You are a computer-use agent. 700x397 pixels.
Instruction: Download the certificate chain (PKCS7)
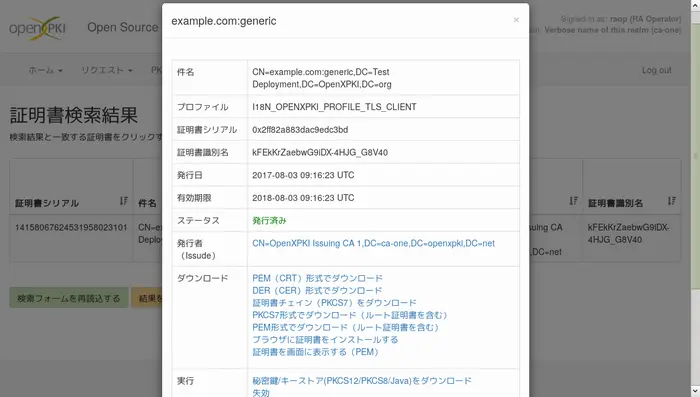[x=334, y=303]
